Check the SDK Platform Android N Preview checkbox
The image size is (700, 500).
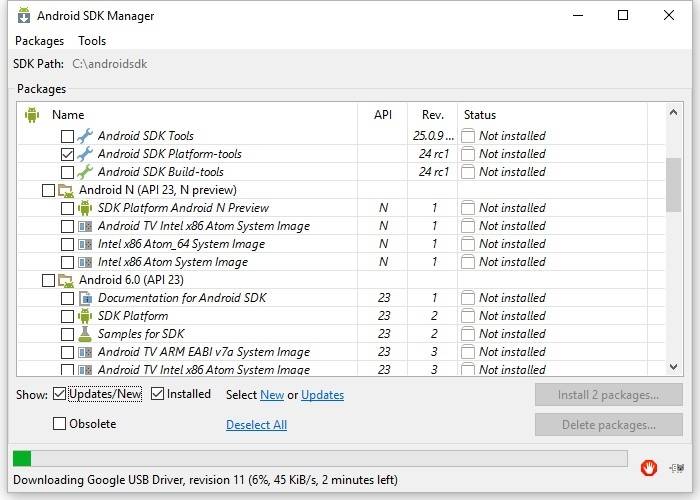67,208
